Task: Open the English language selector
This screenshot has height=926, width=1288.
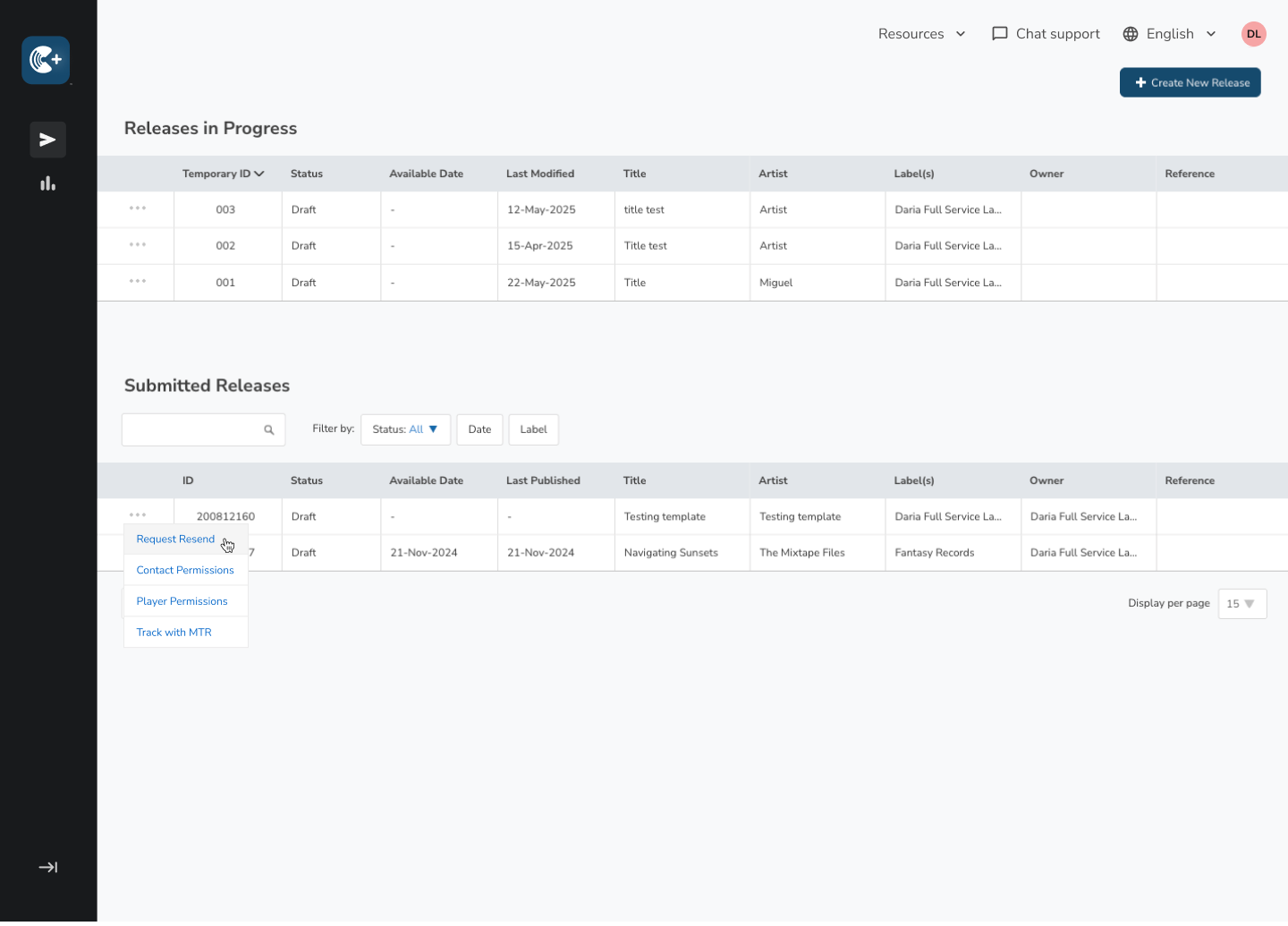Action: (x=1169, y=34)
